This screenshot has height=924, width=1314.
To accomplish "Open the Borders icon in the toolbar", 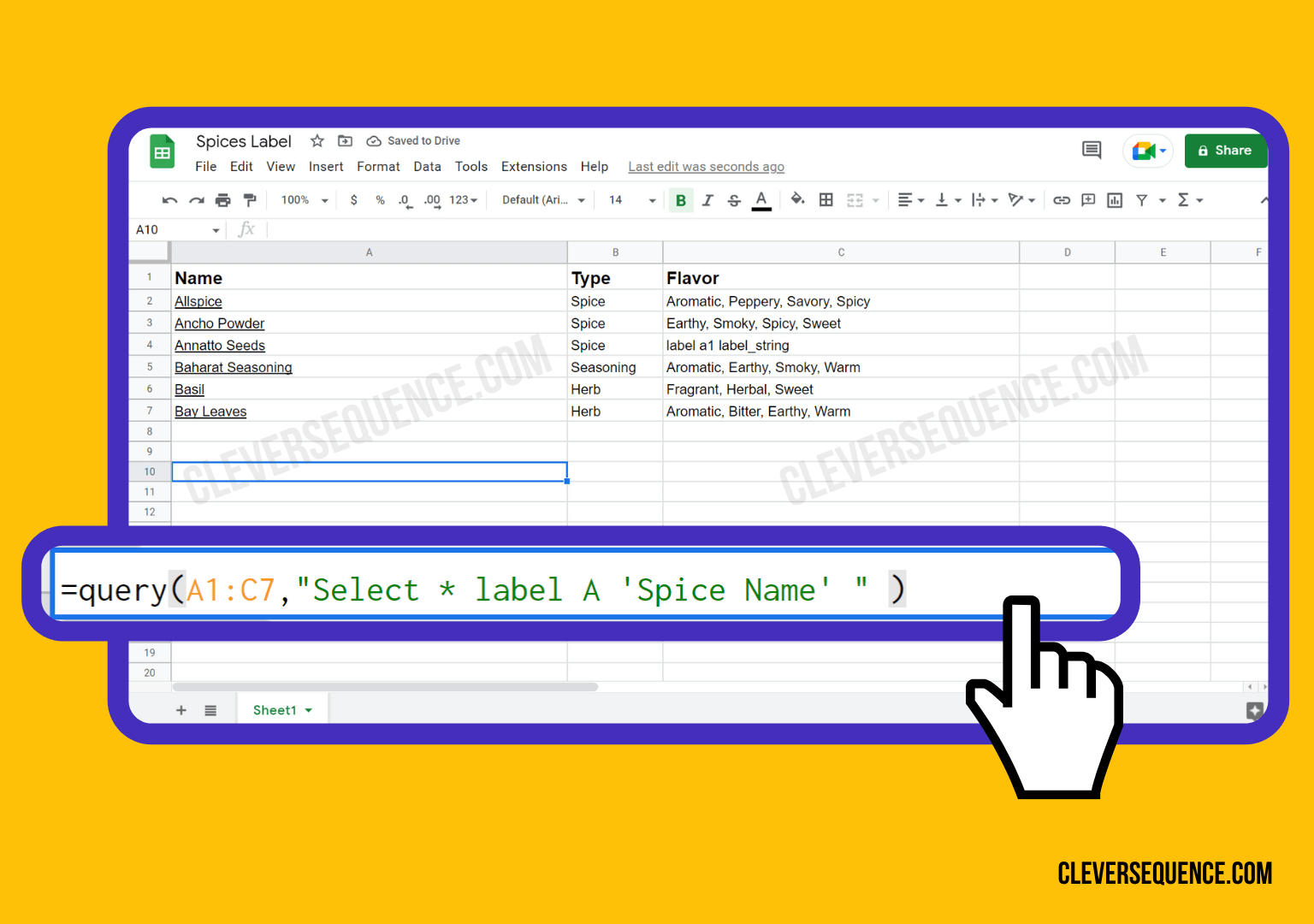I will coord(826,200).
